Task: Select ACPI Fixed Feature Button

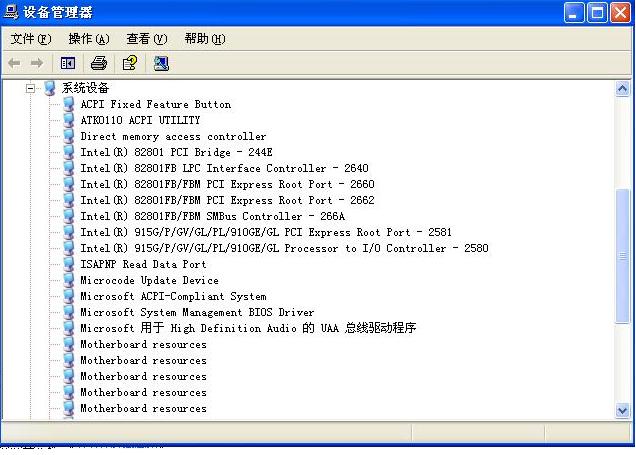Action: [x=156, y=104]
